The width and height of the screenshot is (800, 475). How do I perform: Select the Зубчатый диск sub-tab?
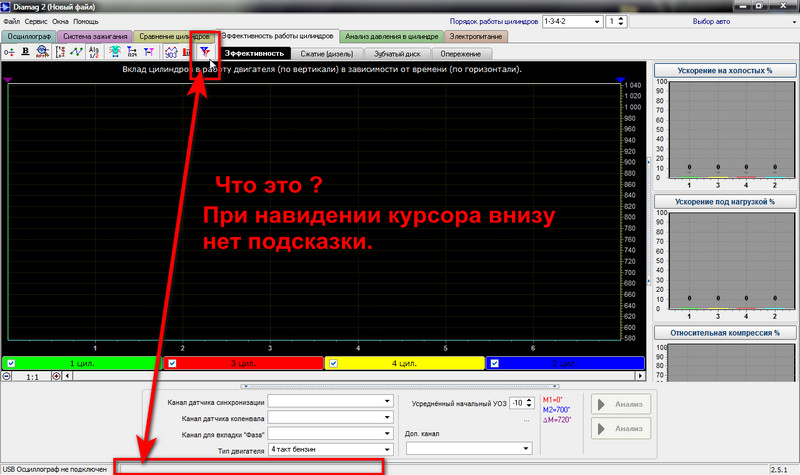point(397,54)
